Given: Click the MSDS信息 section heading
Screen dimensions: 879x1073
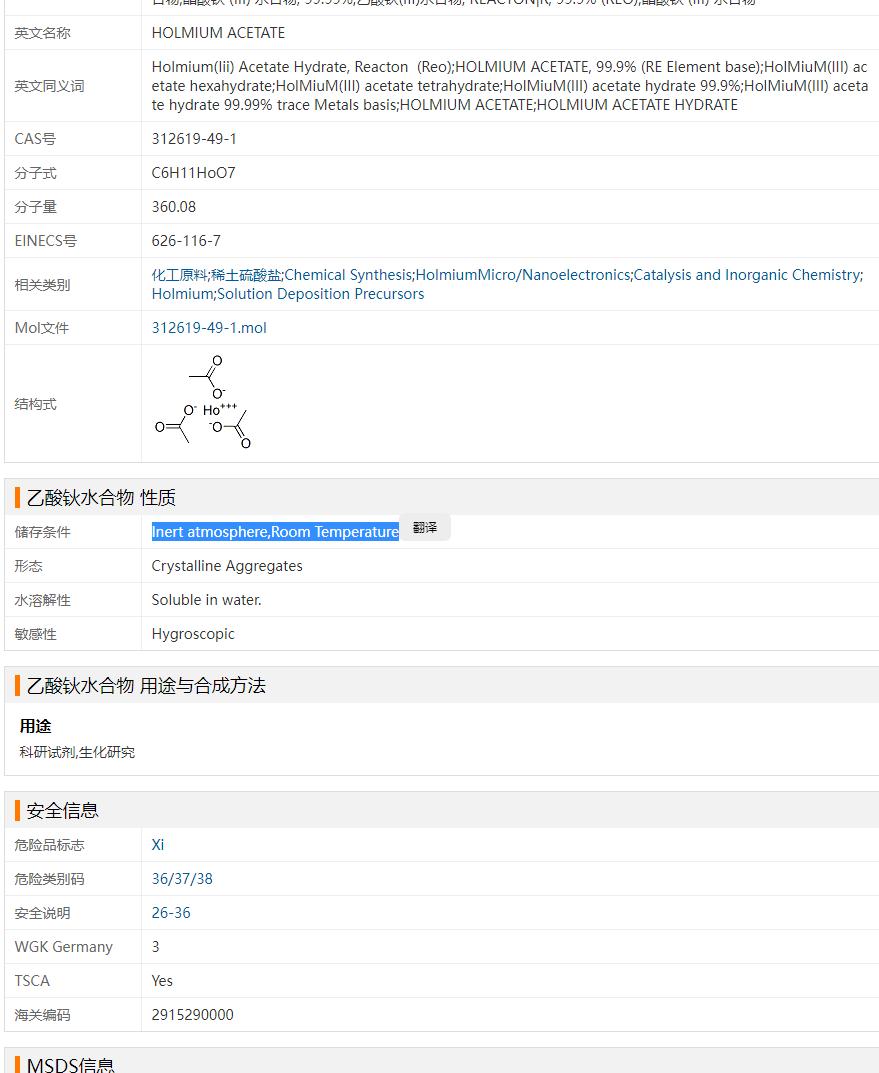Looking at the screenshot, I should pyautogui.click(x=70, y=1065).
